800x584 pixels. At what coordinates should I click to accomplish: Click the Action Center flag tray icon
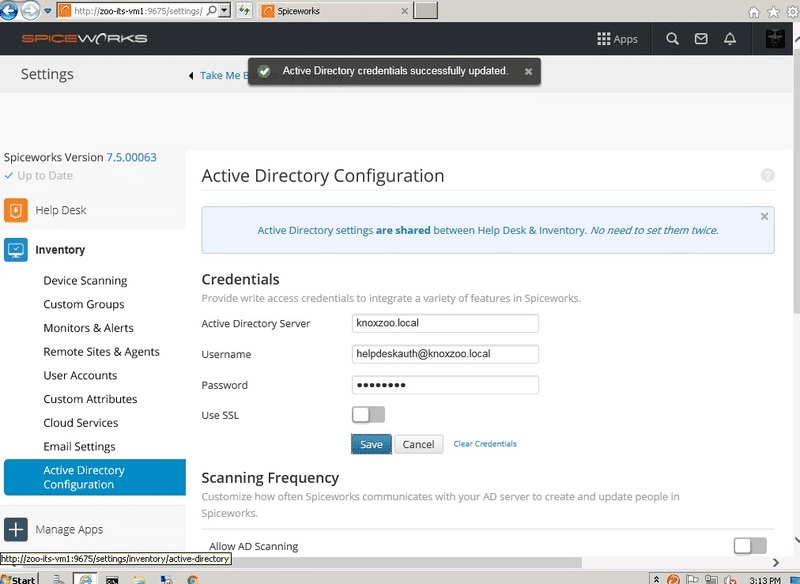(x=692, y=579)
